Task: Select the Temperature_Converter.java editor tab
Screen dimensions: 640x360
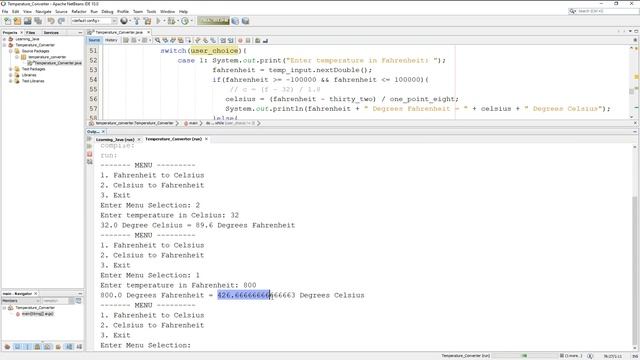Action: (119, 32)
